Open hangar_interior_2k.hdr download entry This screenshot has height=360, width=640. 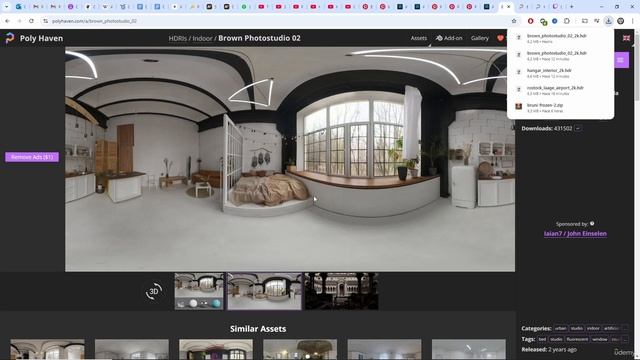tap(560, 73)
